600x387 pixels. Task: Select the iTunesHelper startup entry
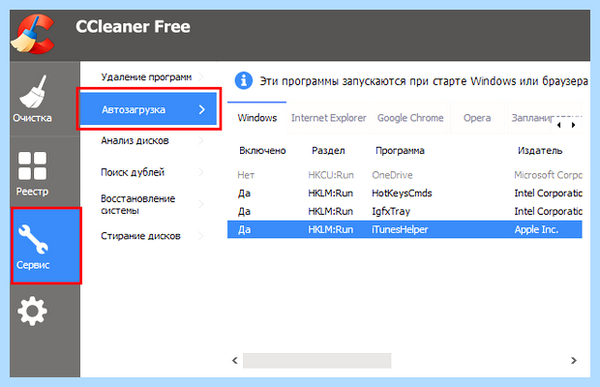(405, 230)
